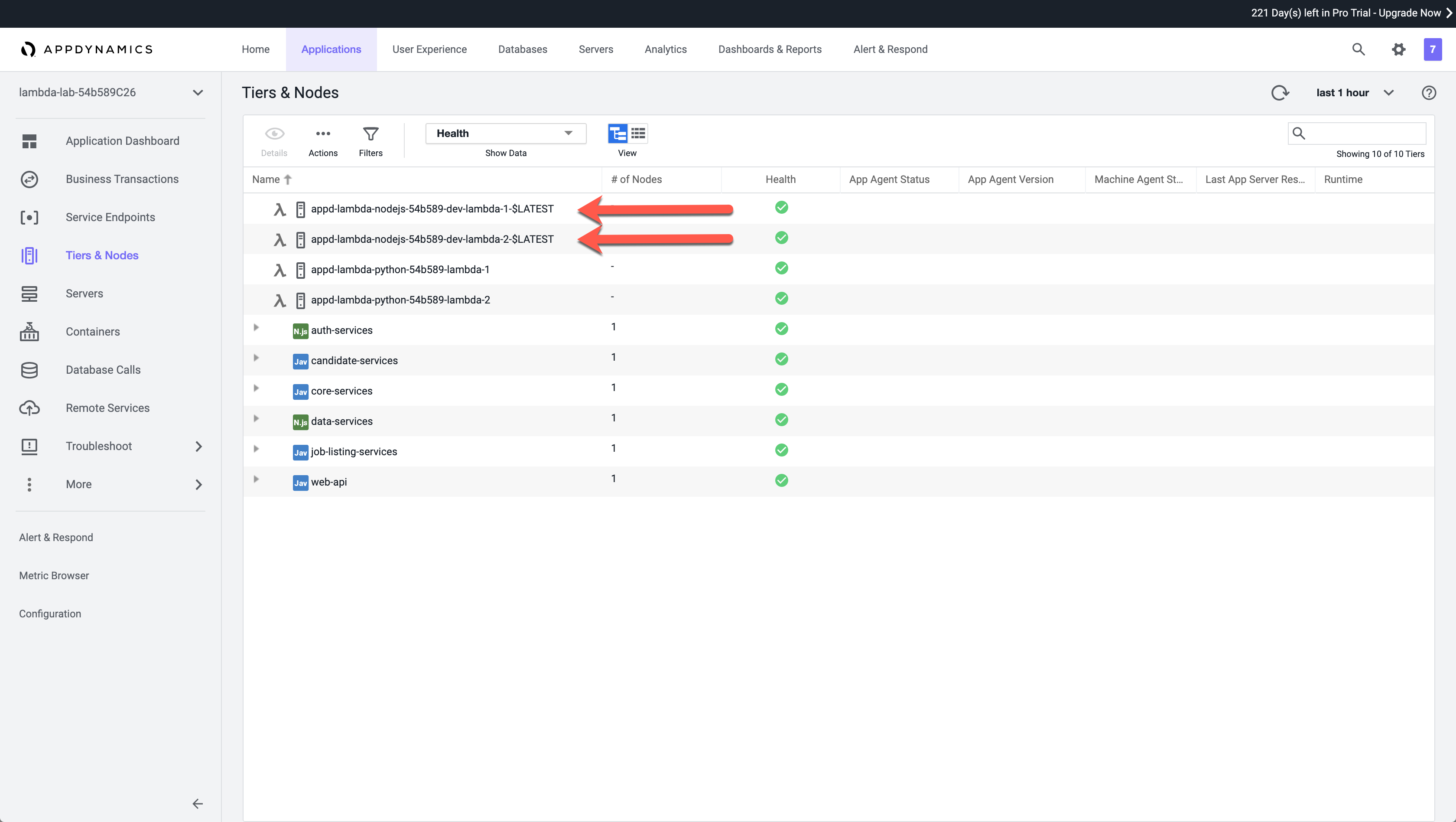Image resolution: width=1456 pixels, height=822 pixels.
Task: Go to the Databases tab
Action: (522, 49)
